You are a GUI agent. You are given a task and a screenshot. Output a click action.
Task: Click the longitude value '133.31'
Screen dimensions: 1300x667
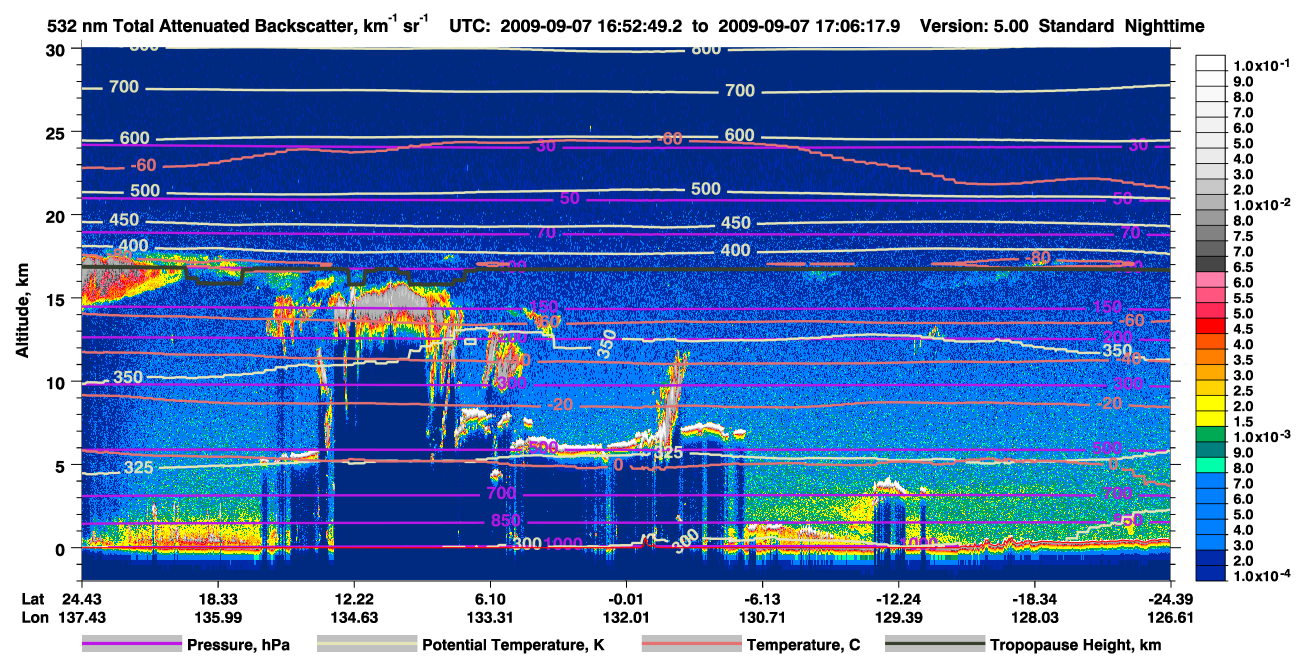tap(489, 617)
